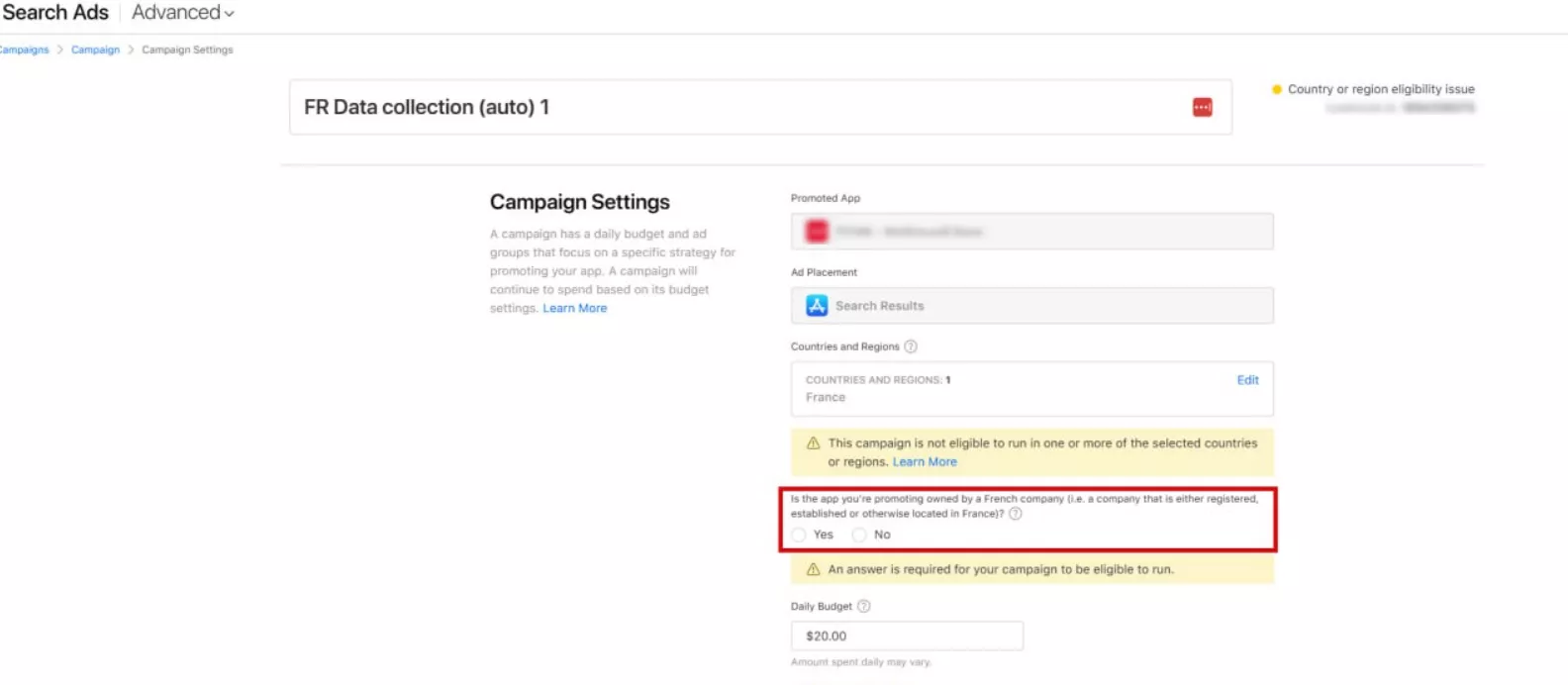Open Learn More in eligibility warning
This screenshot has height=685, width=1568.
pyautogui.click(x=925, y=461)
